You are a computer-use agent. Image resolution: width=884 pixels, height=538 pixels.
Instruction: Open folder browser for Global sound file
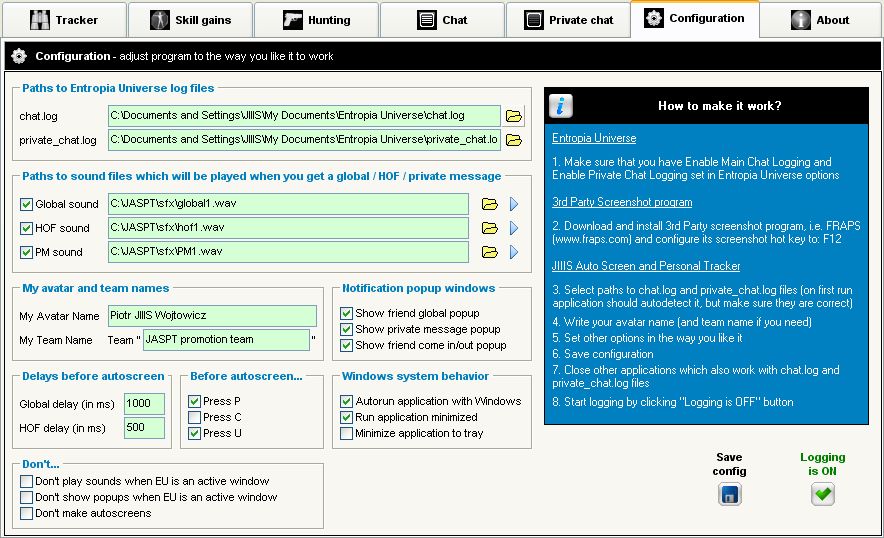tap(490, 204)
